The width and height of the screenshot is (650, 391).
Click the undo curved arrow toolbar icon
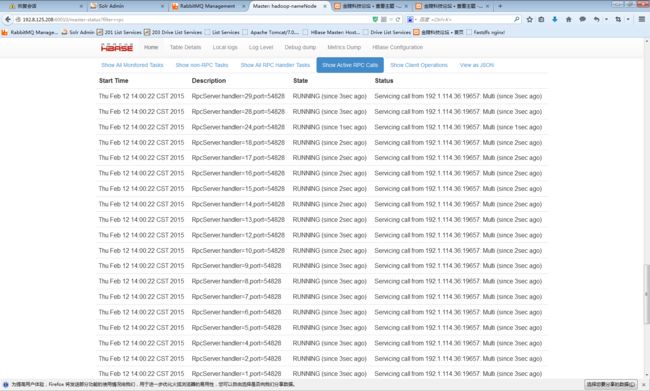click(596, 19)
